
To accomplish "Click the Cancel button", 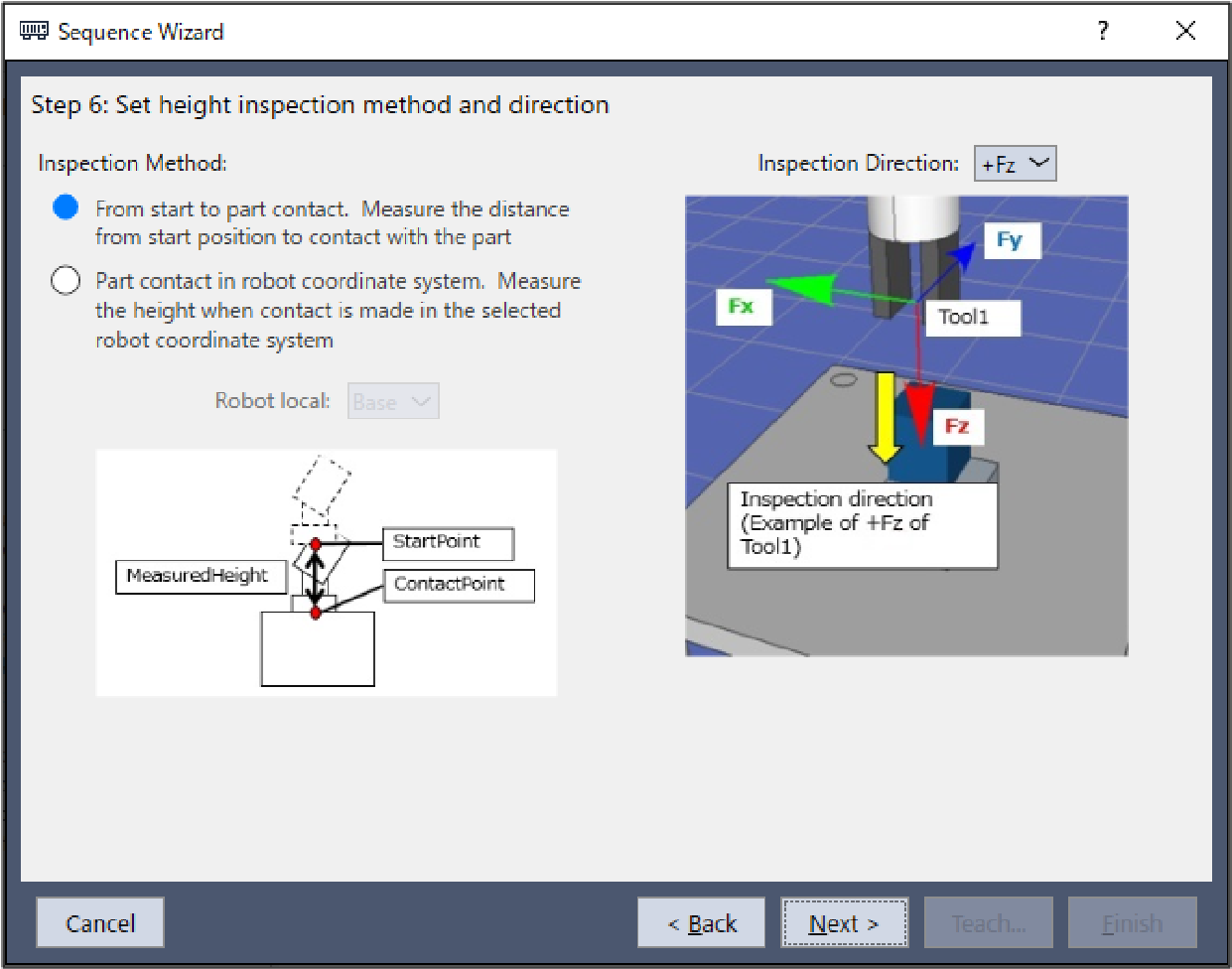I will tap(100, 923).
